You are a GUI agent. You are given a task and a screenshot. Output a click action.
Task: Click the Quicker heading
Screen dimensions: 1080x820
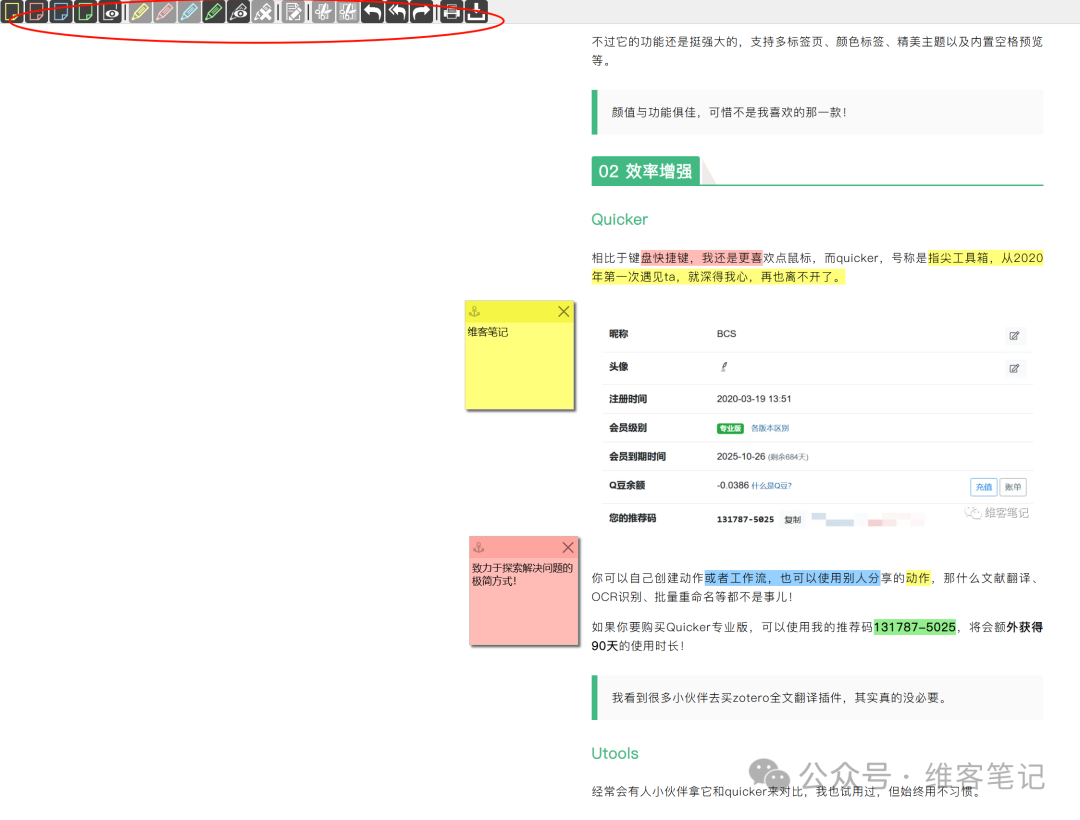point(619,220)
